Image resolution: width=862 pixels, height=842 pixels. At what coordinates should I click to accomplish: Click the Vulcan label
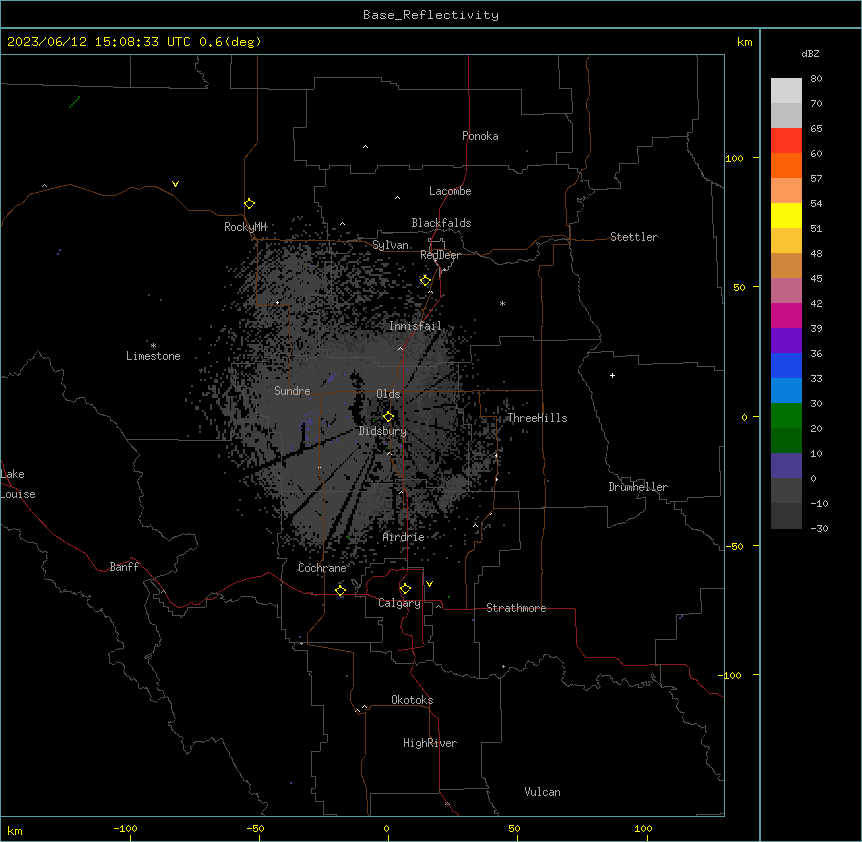(543, 792)
